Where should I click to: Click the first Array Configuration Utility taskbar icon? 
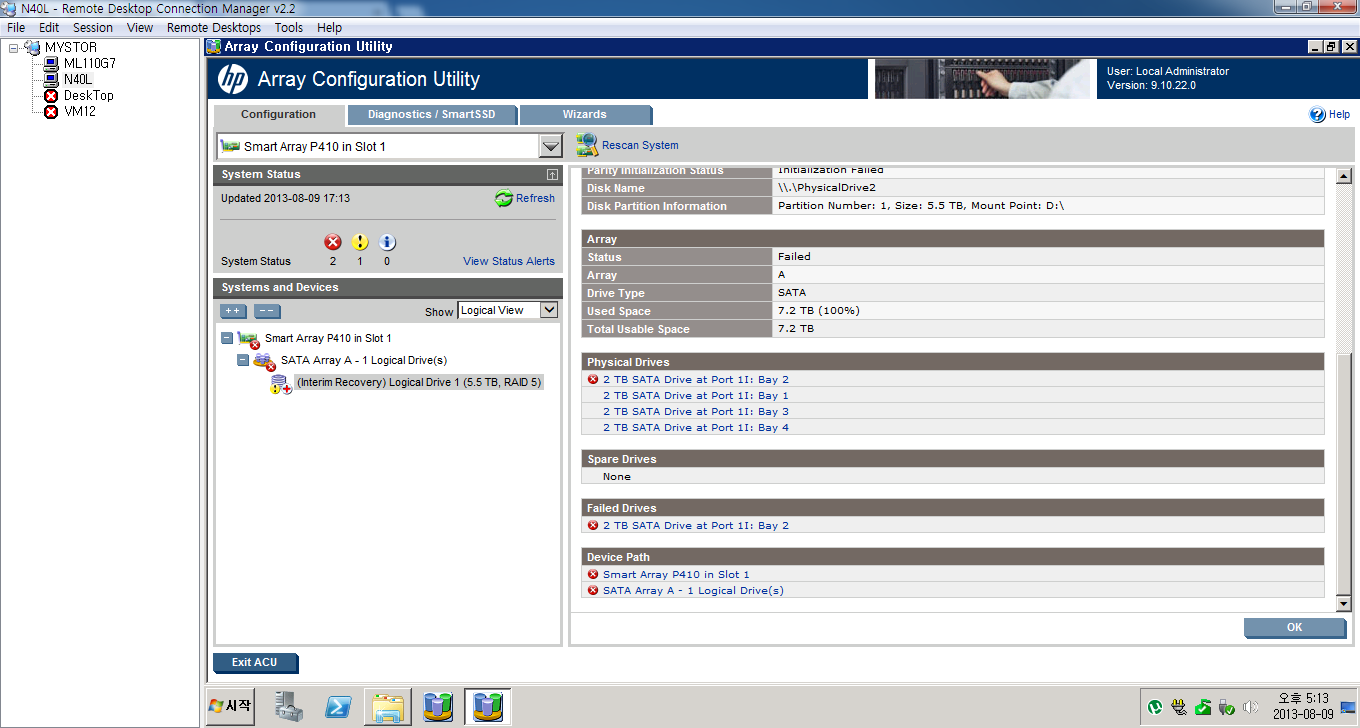pos(438,706)
